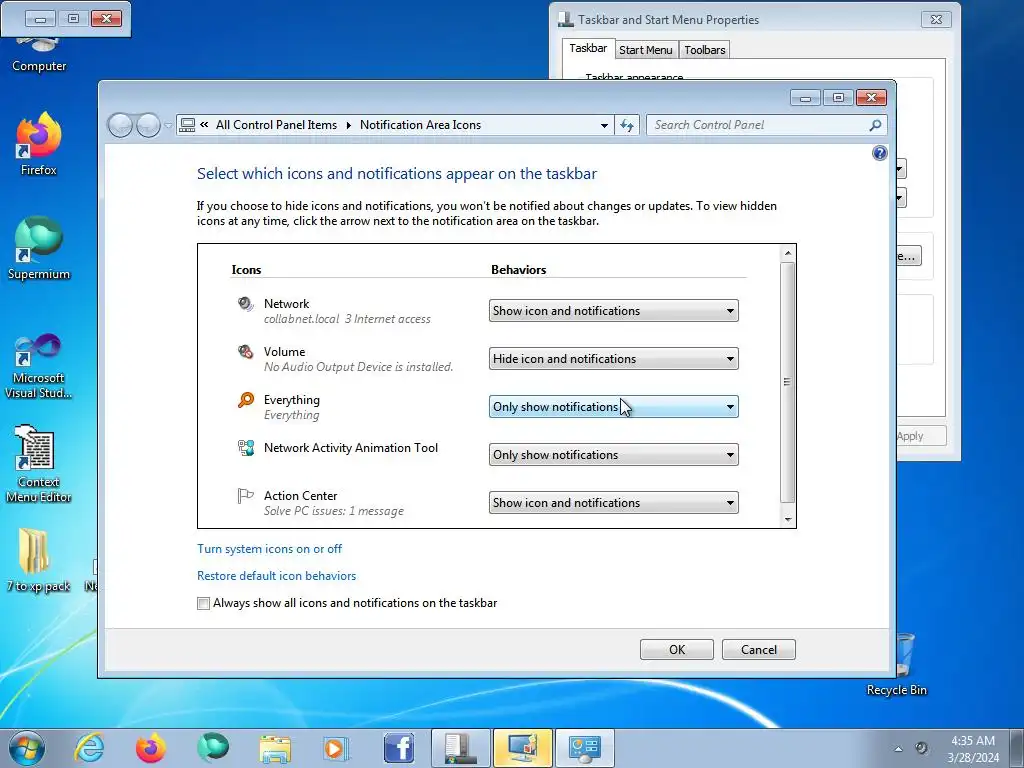Viewport: 1024px width, 768px height.
Task: Check Always show all icons checkbox
Action: (x=203, y=603)
